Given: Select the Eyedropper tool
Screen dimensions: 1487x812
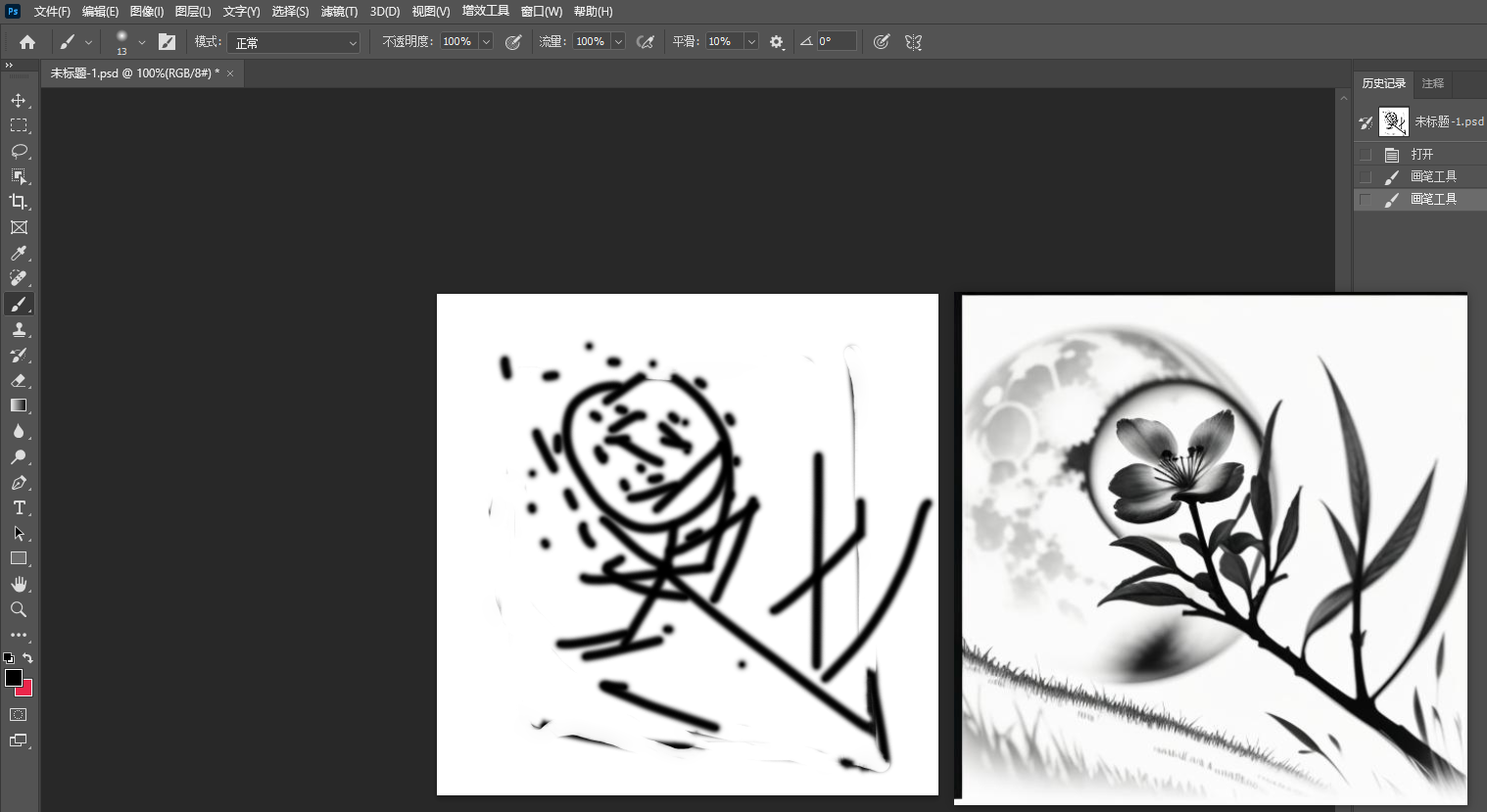Looking at the screenshot, I should click(19, 253).
